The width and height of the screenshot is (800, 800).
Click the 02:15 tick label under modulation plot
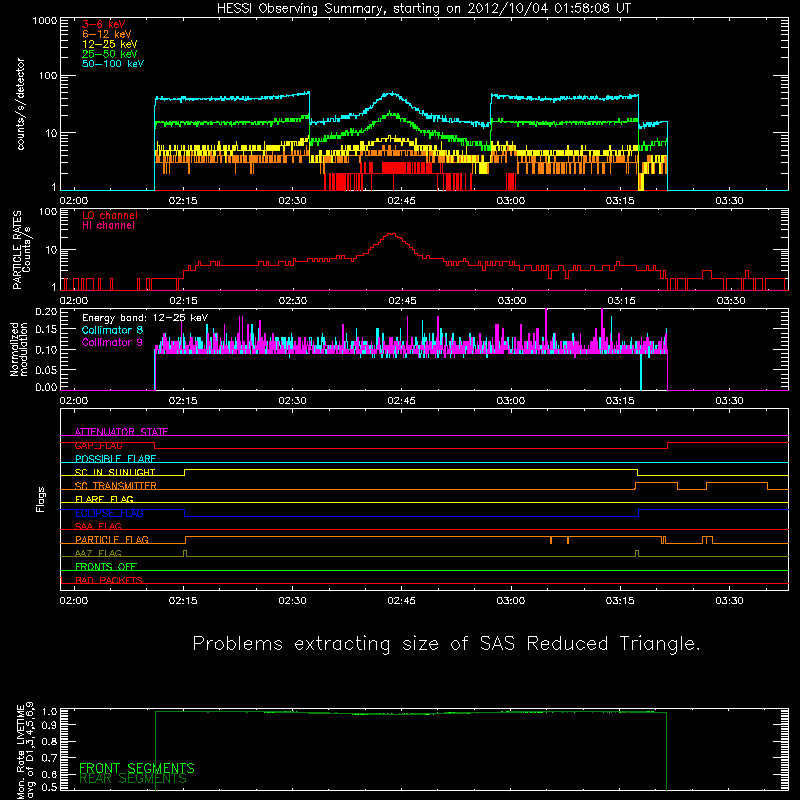coord(183,401)
